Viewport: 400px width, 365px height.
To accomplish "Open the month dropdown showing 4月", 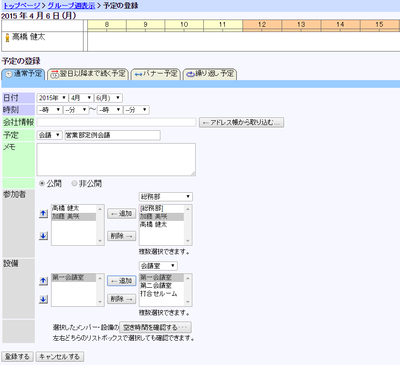I will (81, 98).
